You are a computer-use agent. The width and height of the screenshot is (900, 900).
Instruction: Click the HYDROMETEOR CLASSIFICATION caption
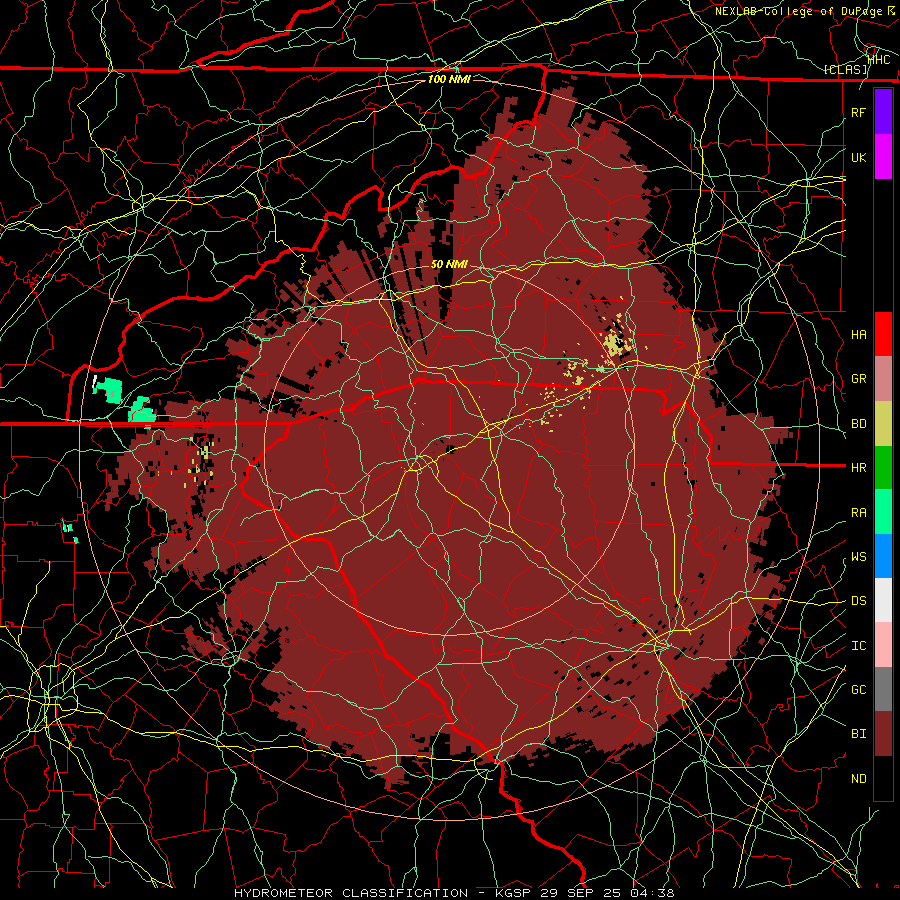tap(351, 893)
